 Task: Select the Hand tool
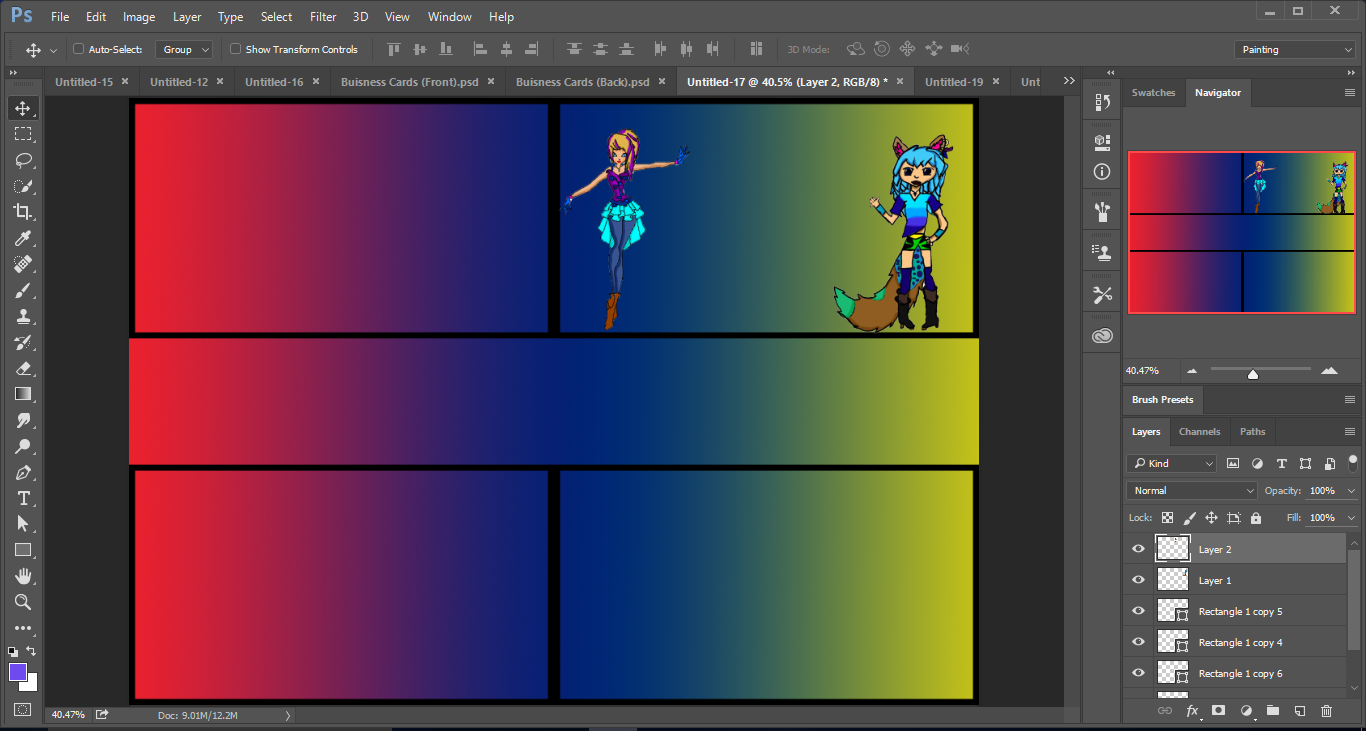click(x=23, y=576)
